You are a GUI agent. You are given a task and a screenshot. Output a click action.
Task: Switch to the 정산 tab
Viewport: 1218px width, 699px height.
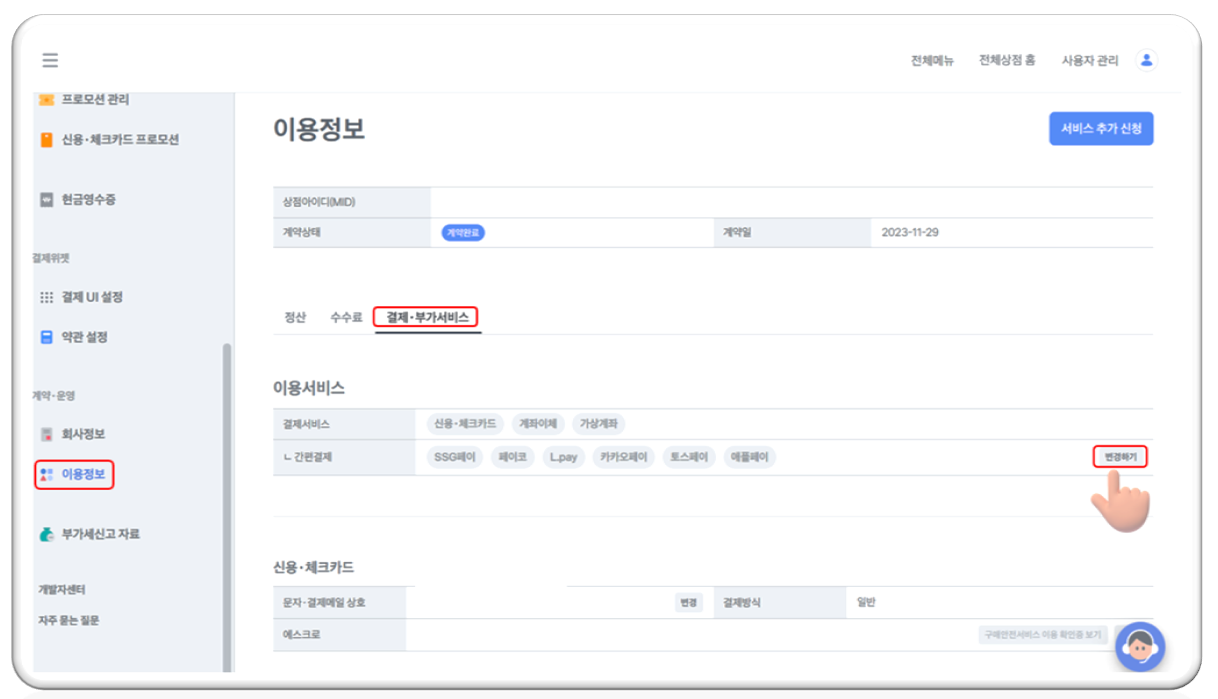click(295, 318)
